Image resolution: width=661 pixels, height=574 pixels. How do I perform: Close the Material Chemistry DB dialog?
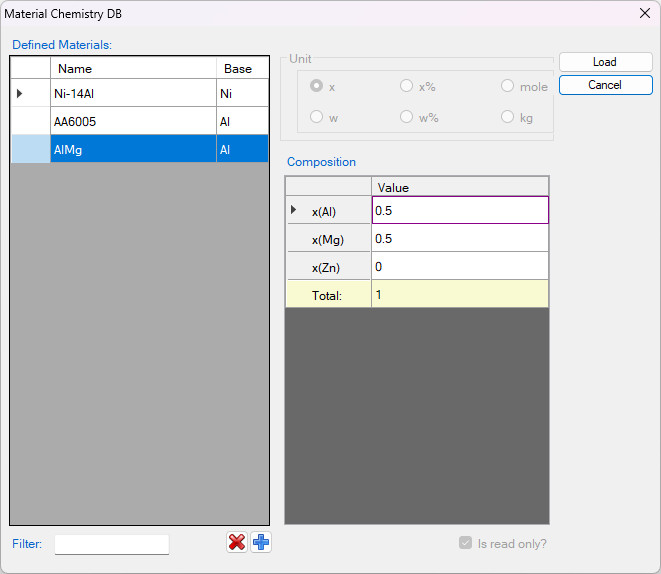(643, 14)
